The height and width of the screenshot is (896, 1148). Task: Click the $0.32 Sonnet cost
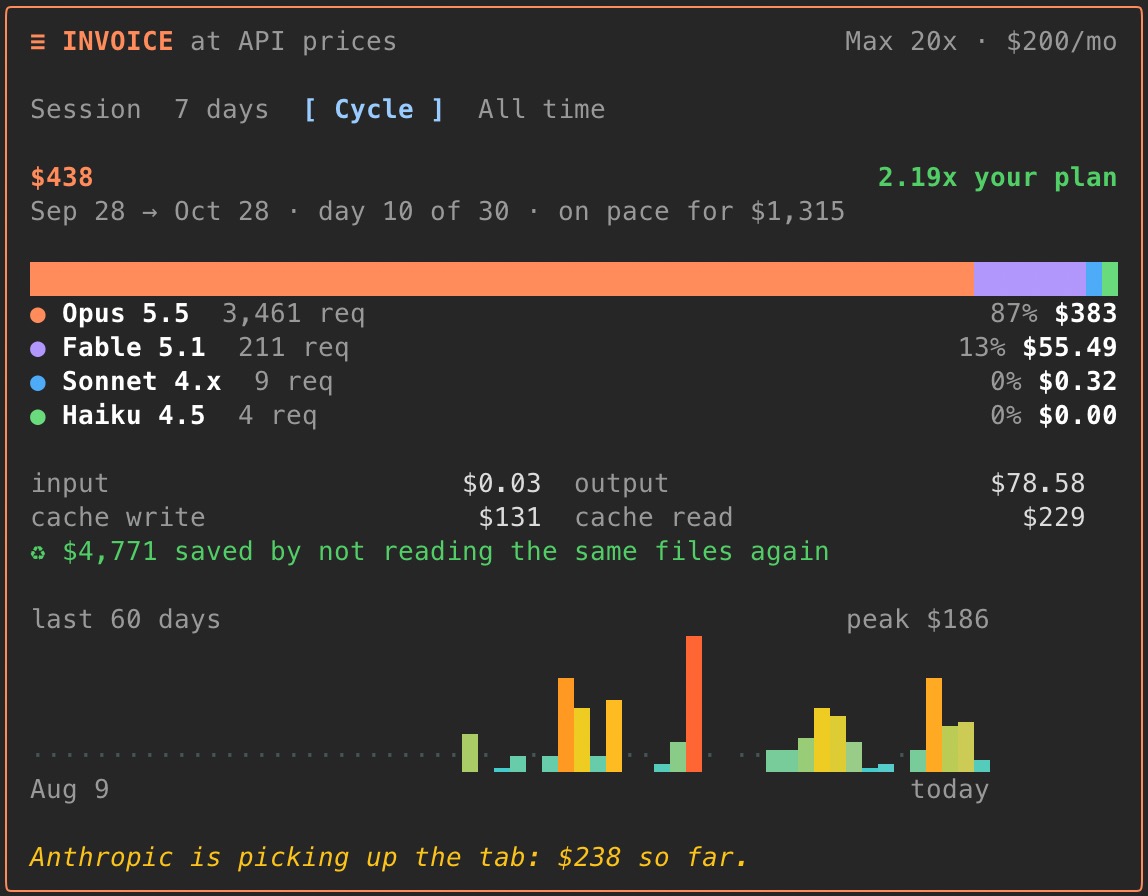pos(1078,381)
